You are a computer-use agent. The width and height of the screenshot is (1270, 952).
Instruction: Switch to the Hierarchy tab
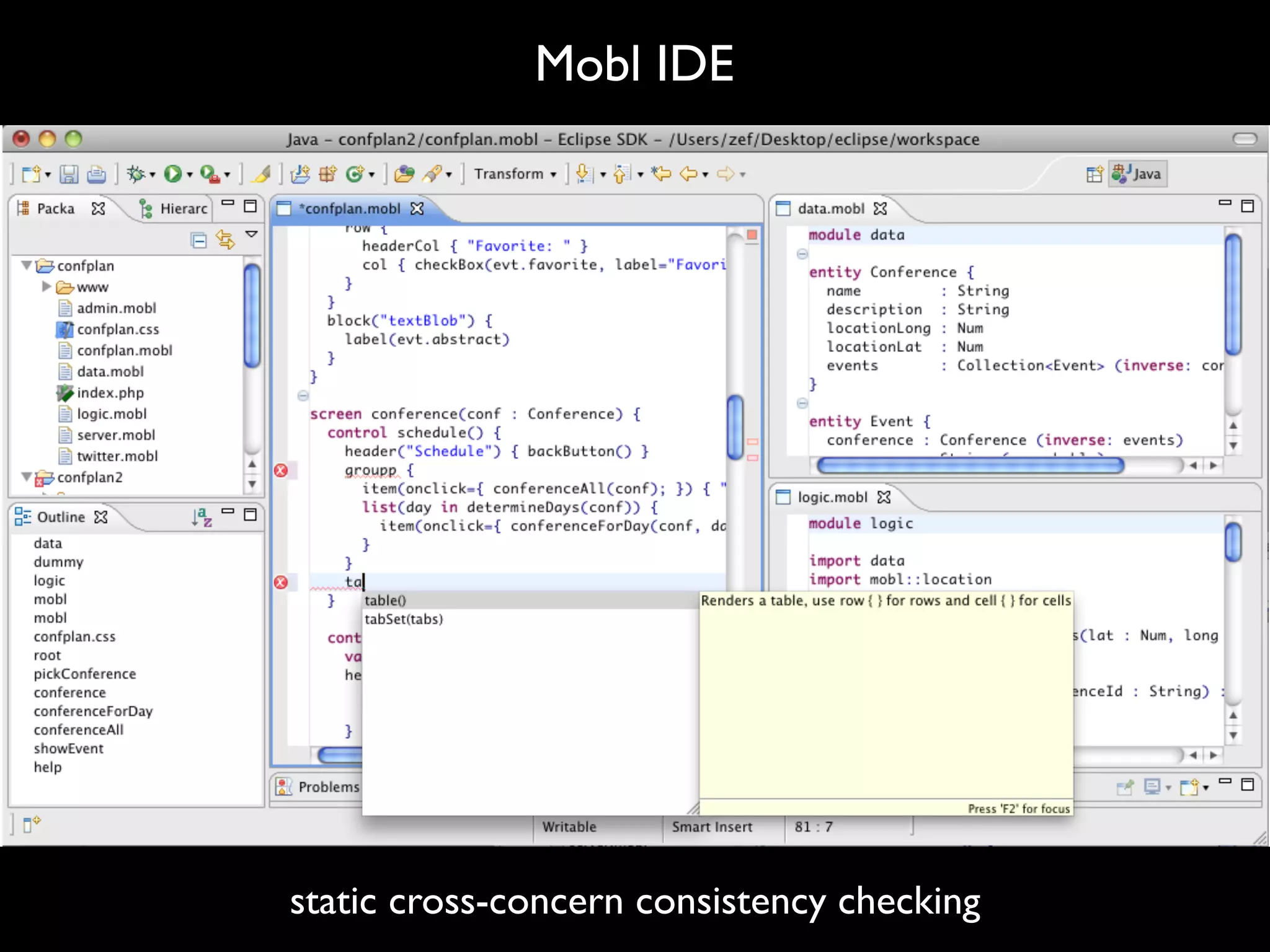click(x=174, y=209)
